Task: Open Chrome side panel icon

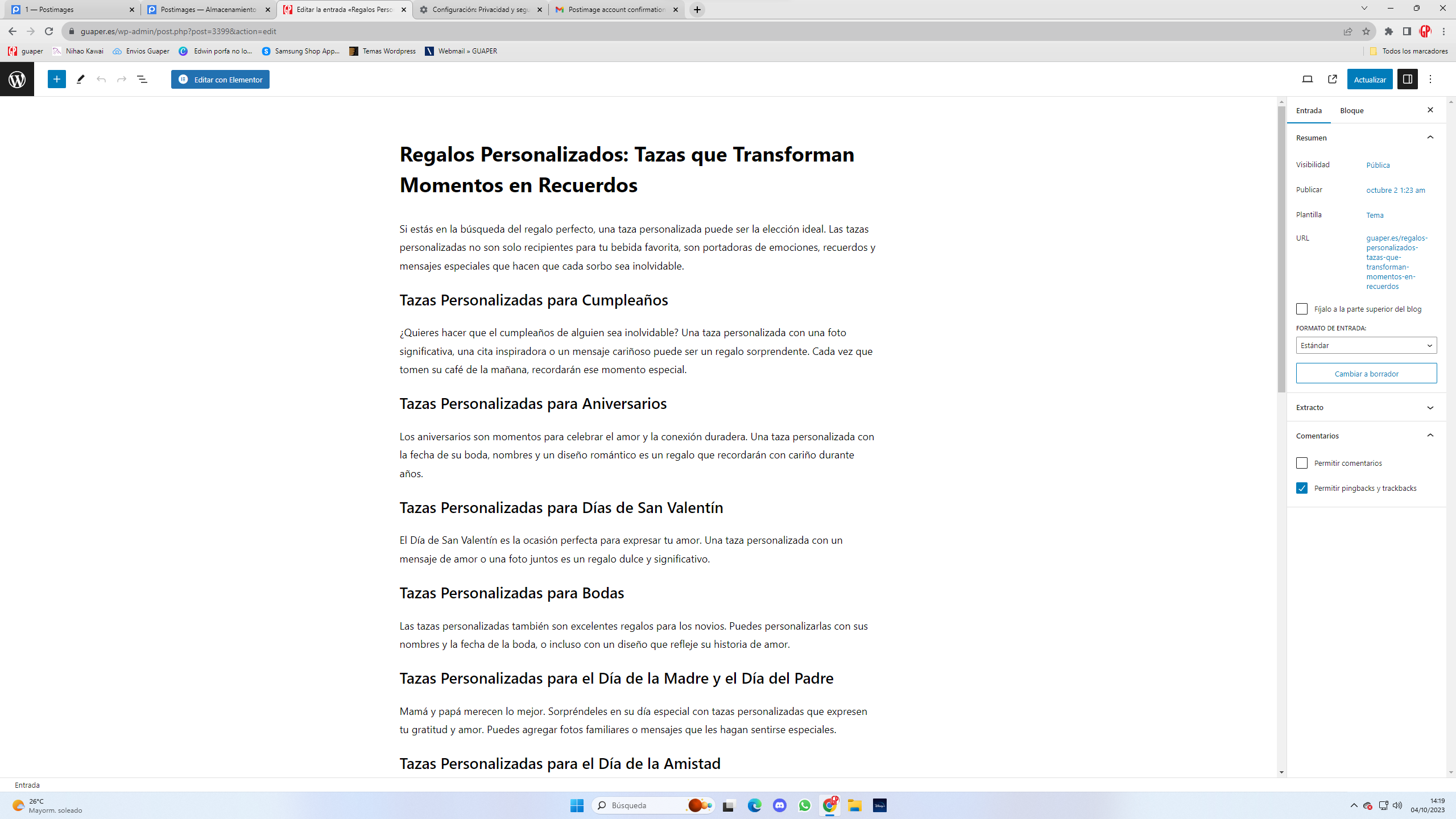Action: pyautogui.click(x=1407, y=31)
